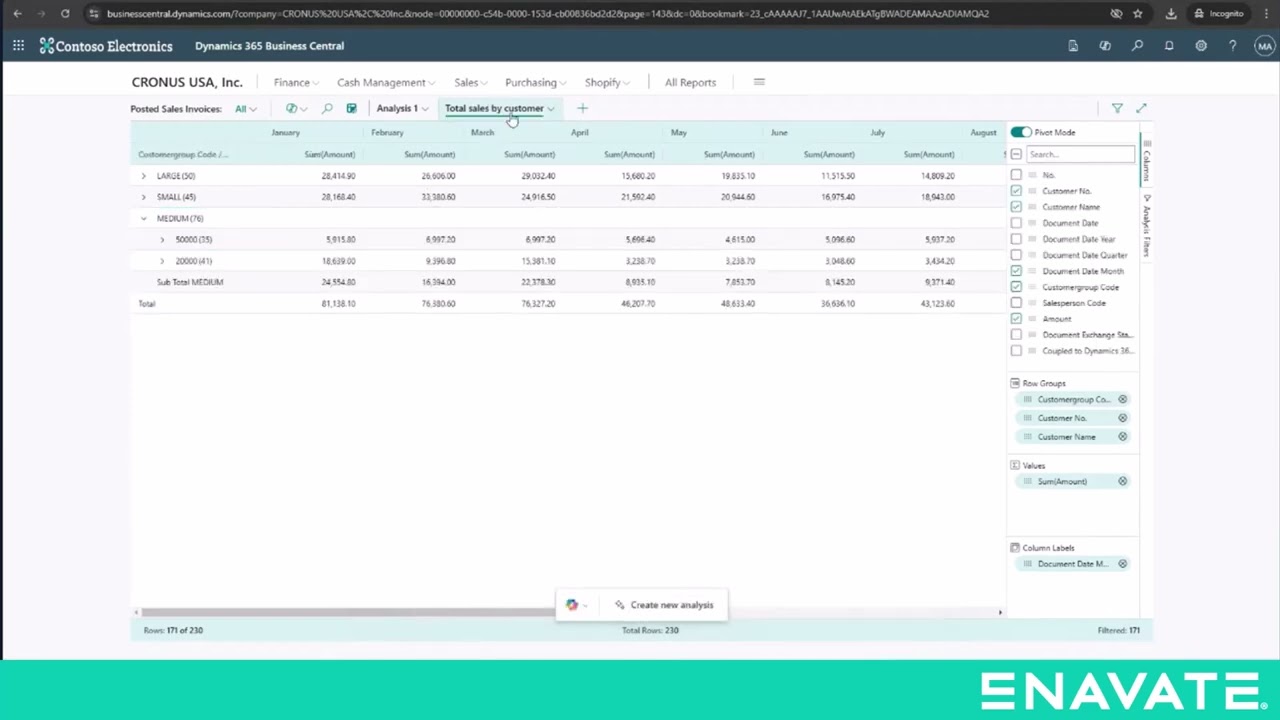Viewport: 1280px width, 720px height.
Task: Open Copilot icon next to Create new analysis
Action: [572, 605]
